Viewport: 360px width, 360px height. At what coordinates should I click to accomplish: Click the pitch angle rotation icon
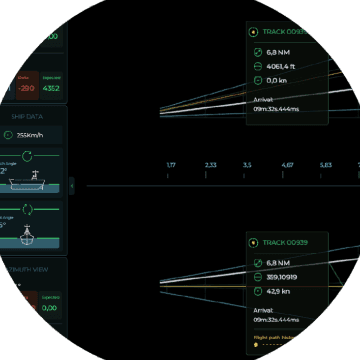[x=27, y=156]
